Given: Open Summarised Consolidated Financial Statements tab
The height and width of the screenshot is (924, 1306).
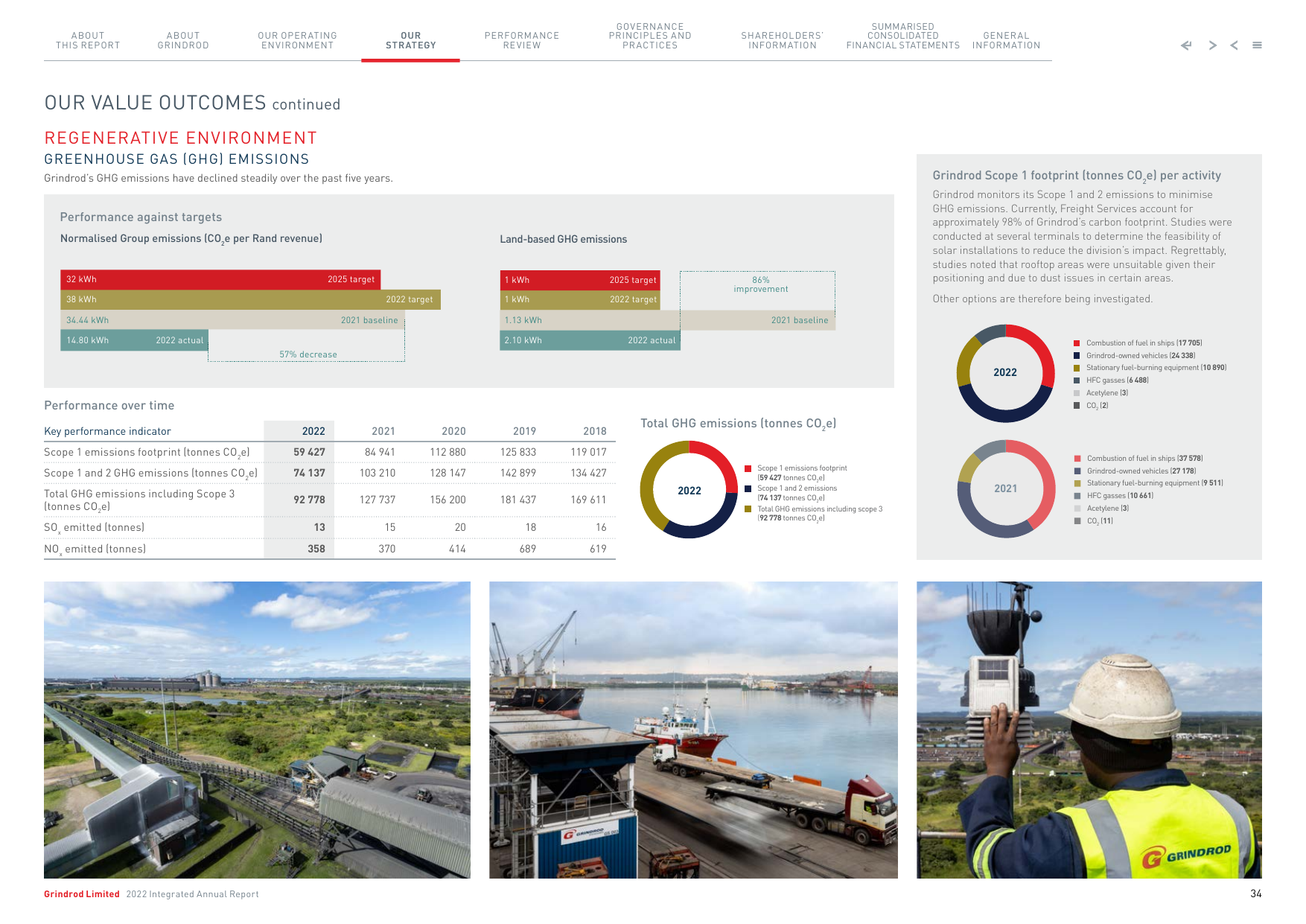Looking at the screenshot, I should [x=903, y=36].
